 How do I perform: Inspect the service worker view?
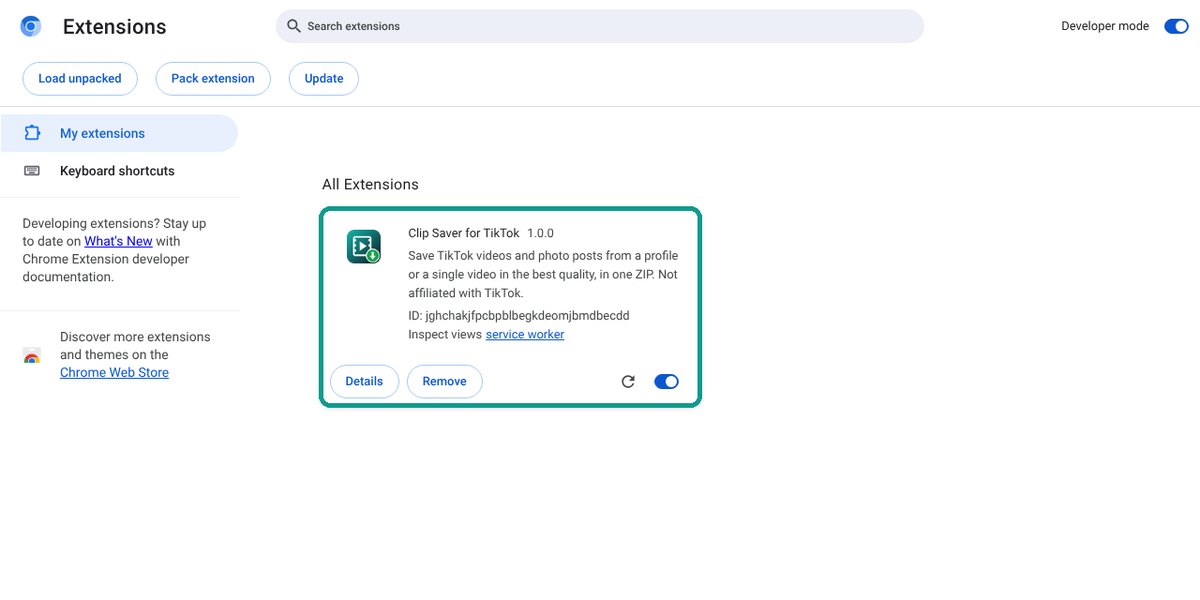coord(525,334)
